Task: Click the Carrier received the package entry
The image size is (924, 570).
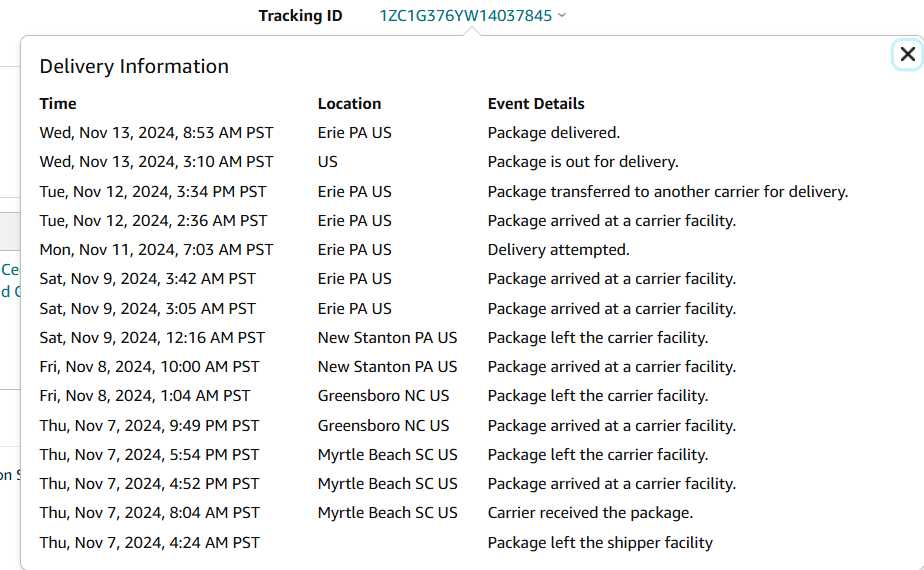Action: point(590,513)
